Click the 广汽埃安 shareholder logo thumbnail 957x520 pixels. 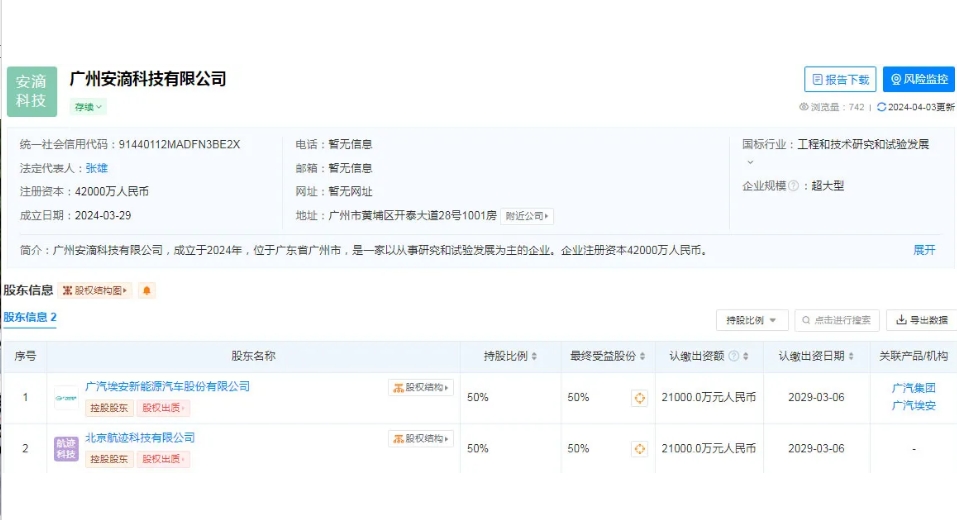66,398
